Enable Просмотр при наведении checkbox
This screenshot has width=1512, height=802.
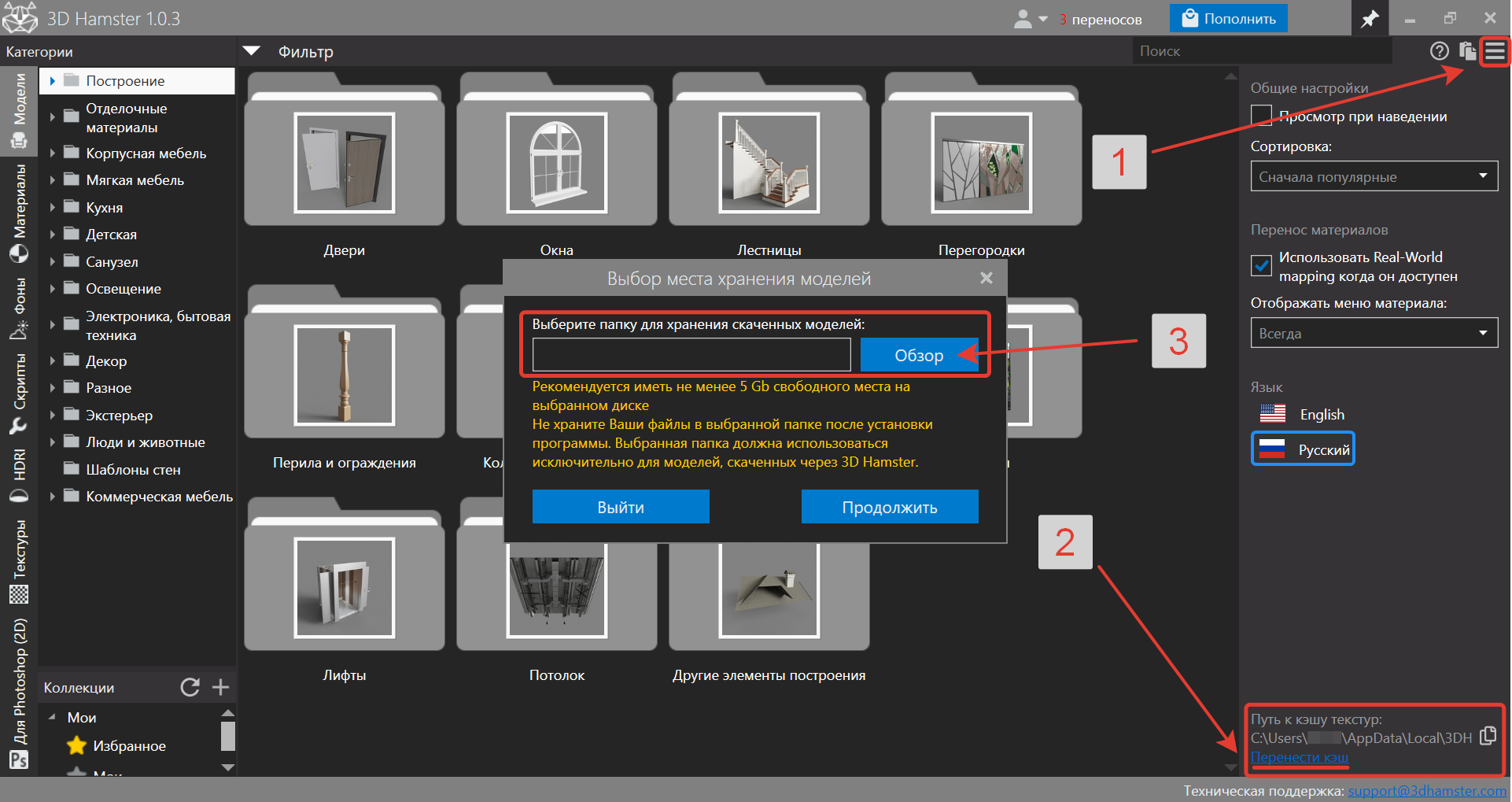(x=1261, y=115)
